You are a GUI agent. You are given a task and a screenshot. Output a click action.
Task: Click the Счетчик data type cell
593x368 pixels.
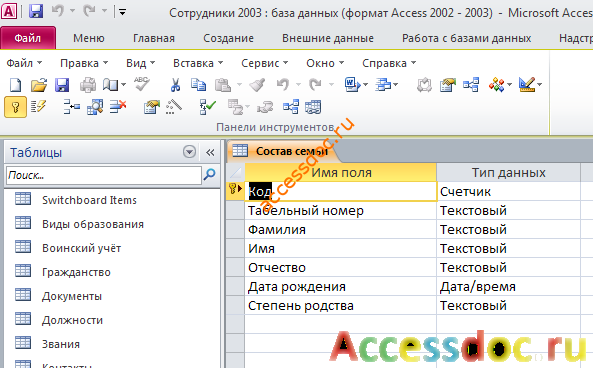pyautogui.click(x=508, y=191)
